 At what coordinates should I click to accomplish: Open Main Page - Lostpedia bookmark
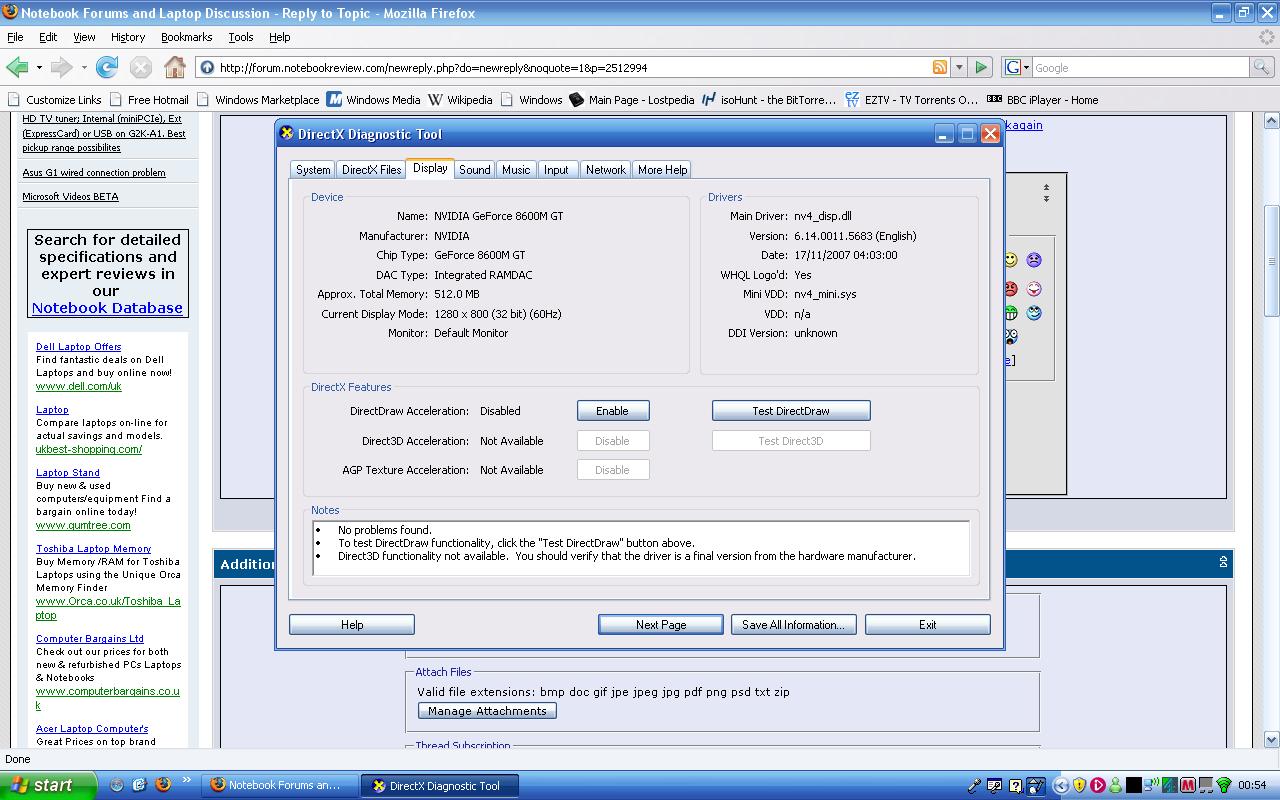click(632, 100)
